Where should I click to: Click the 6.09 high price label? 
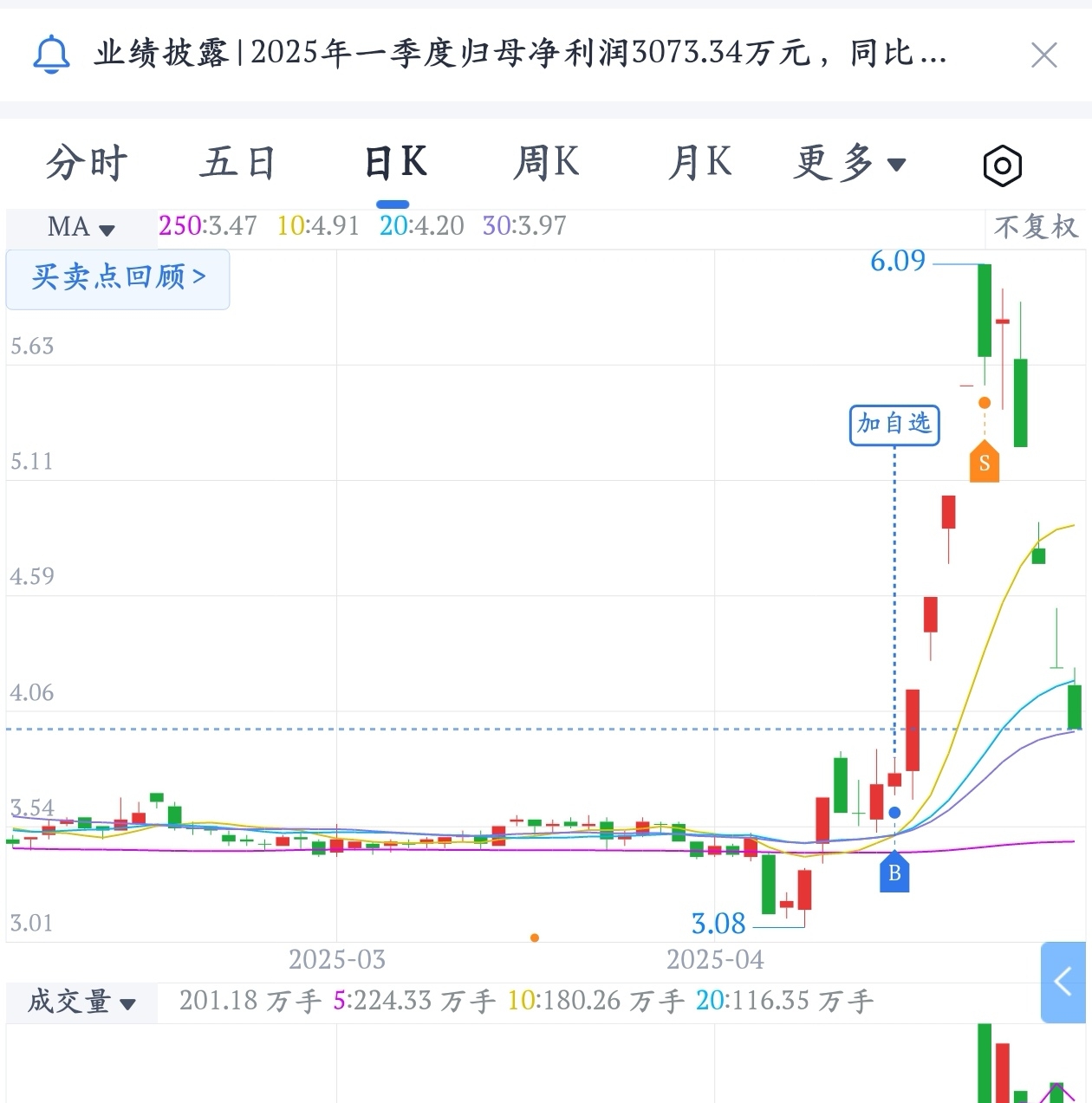[898, 261]
